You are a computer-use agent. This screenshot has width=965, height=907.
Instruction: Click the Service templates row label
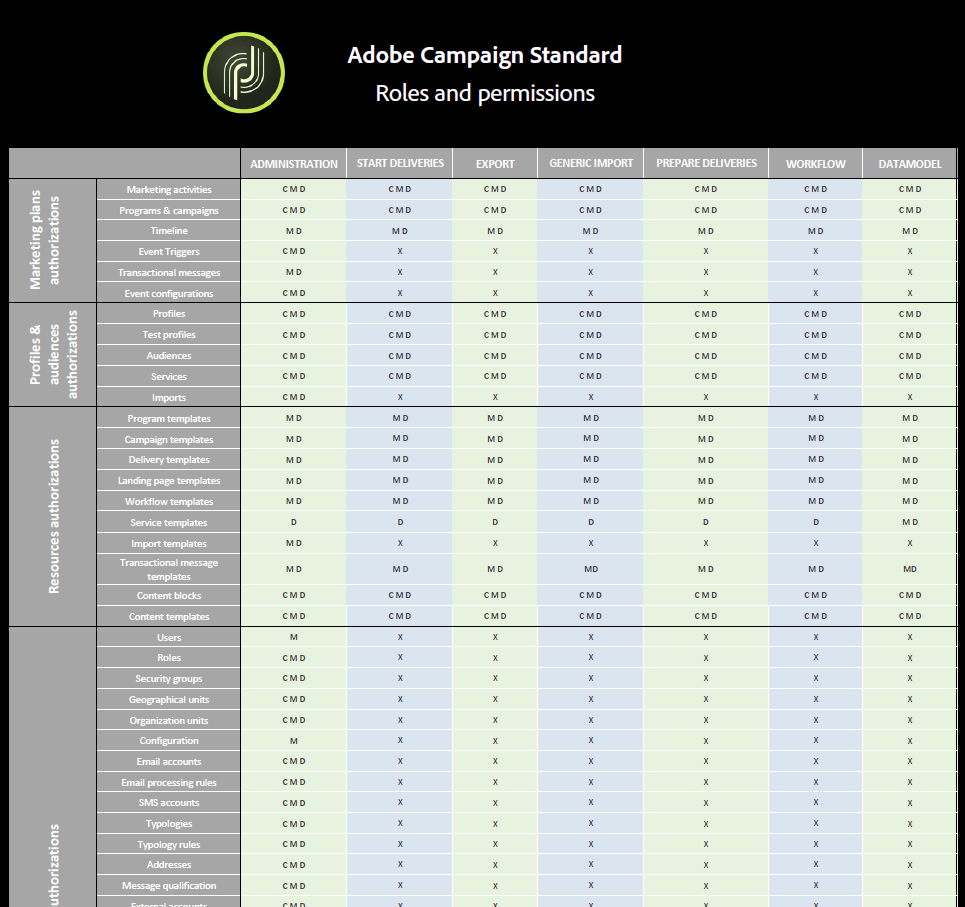coord(169,522)
